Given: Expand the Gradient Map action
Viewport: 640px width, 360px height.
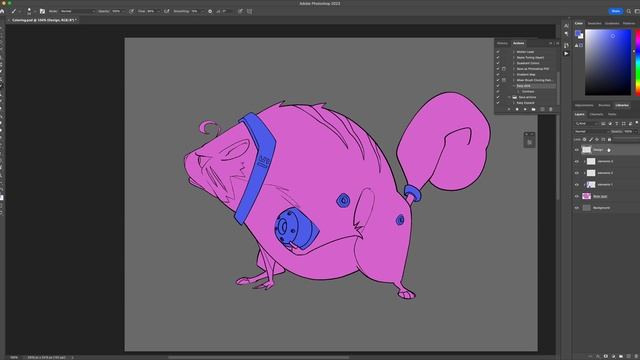Looking at the screenshot, I should [514, 75].
